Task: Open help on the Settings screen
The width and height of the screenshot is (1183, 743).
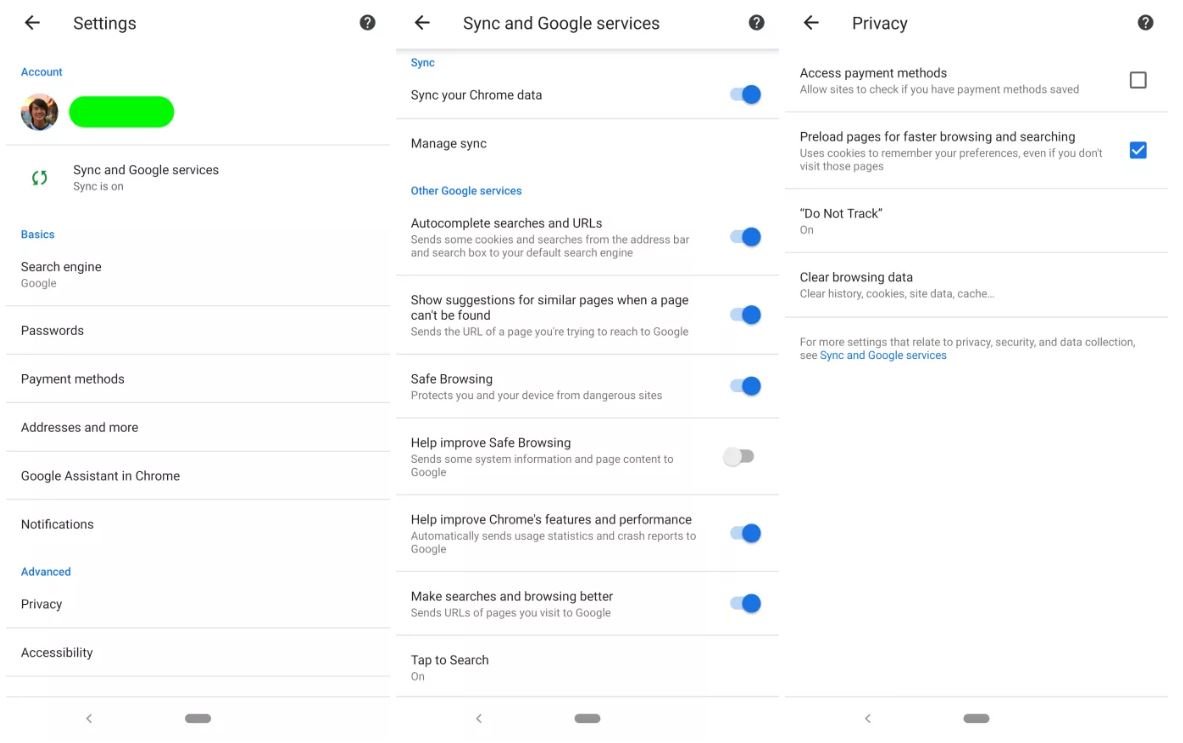Action: coord(368,23)
